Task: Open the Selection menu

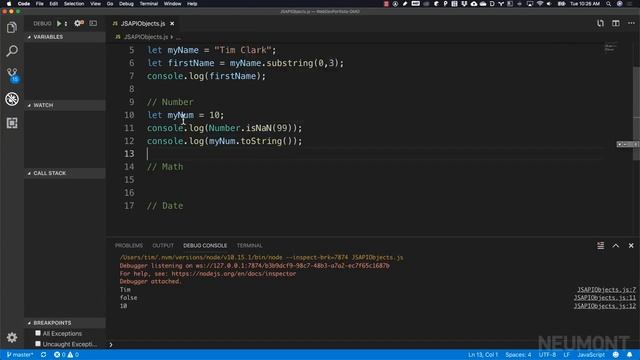Action: tap(74, 4)
